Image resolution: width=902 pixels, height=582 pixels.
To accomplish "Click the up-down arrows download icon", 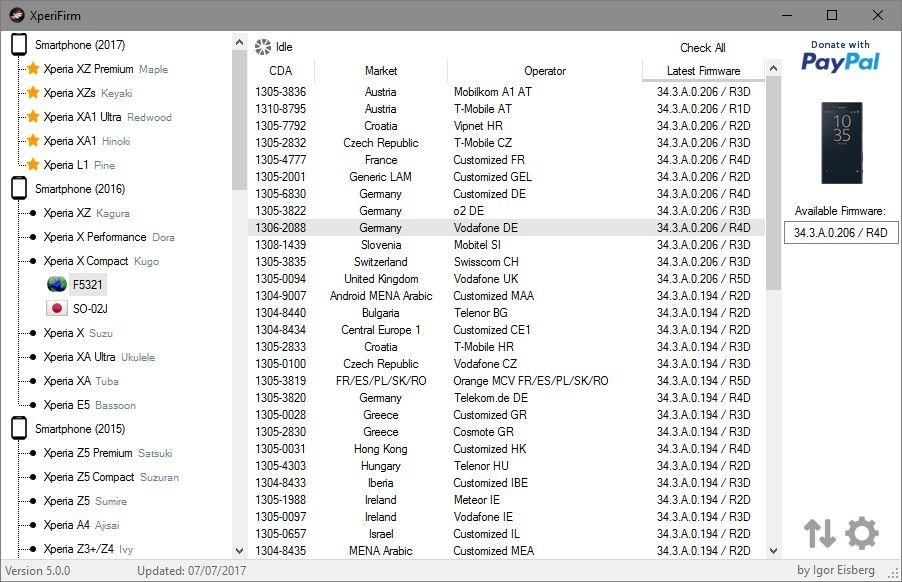I will (819, 533).
